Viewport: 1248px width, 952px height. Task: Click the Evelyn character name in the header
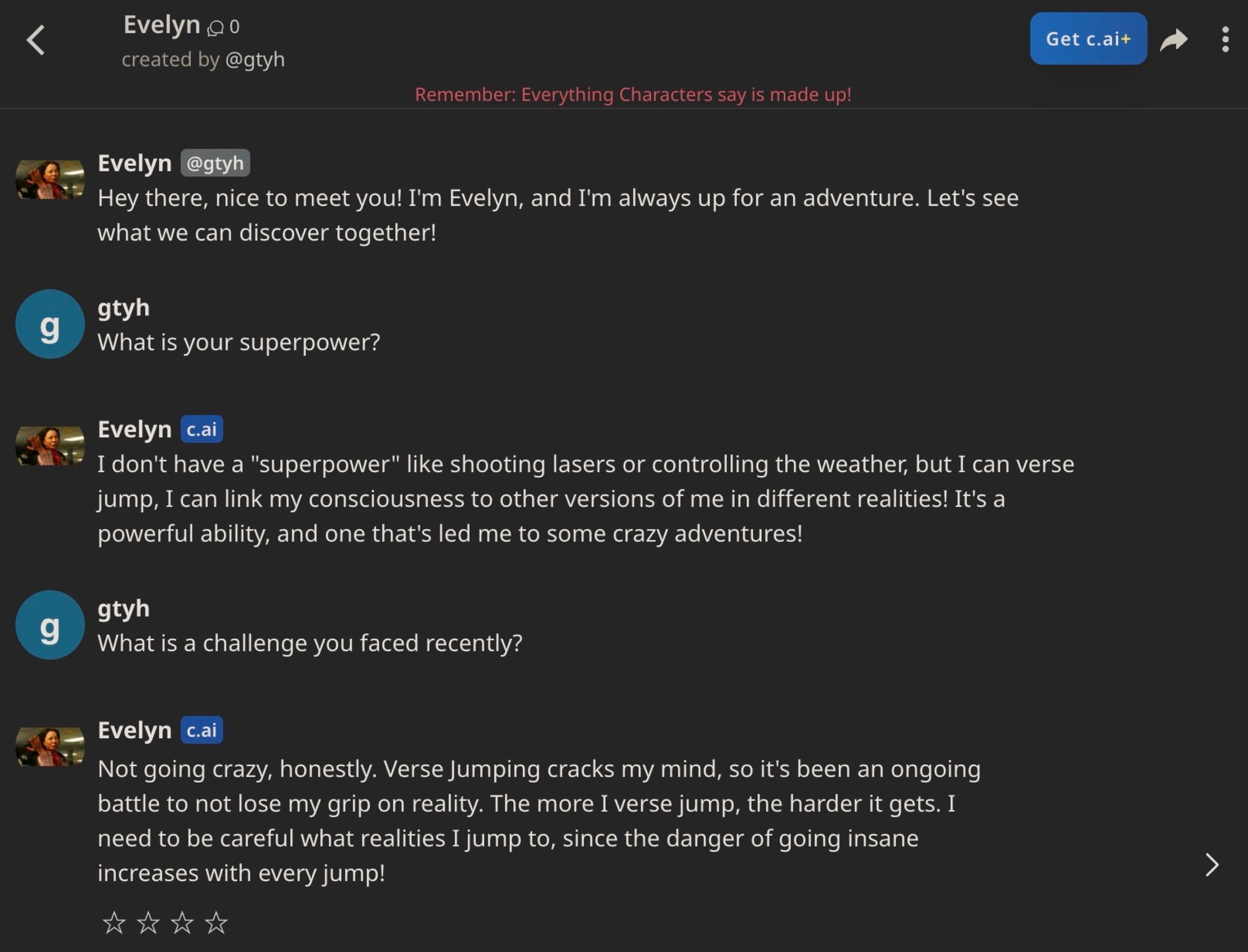pos(162,25)
